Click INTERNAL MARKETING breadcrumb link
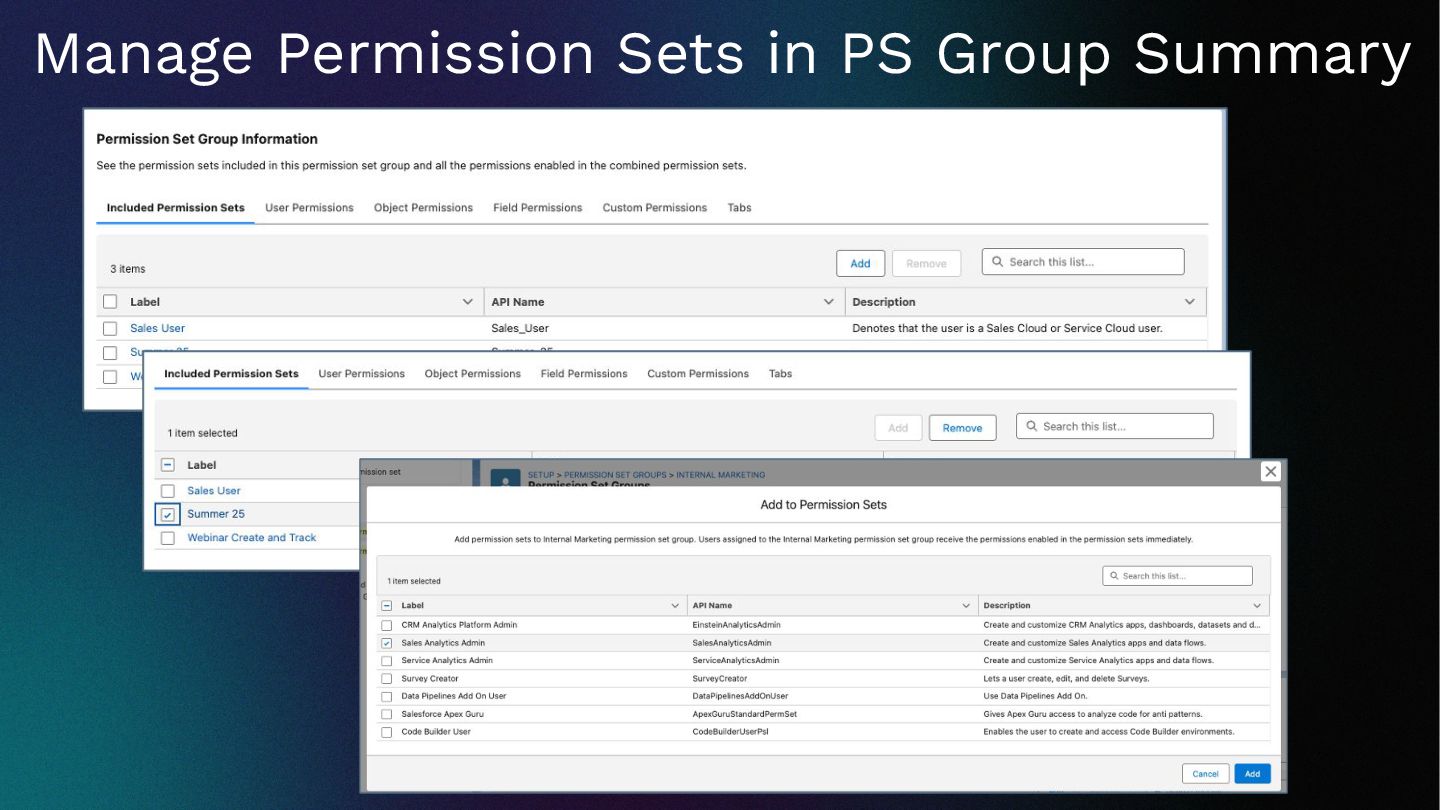The height and width of the screenshot is (810, 1440). point(720,475)
